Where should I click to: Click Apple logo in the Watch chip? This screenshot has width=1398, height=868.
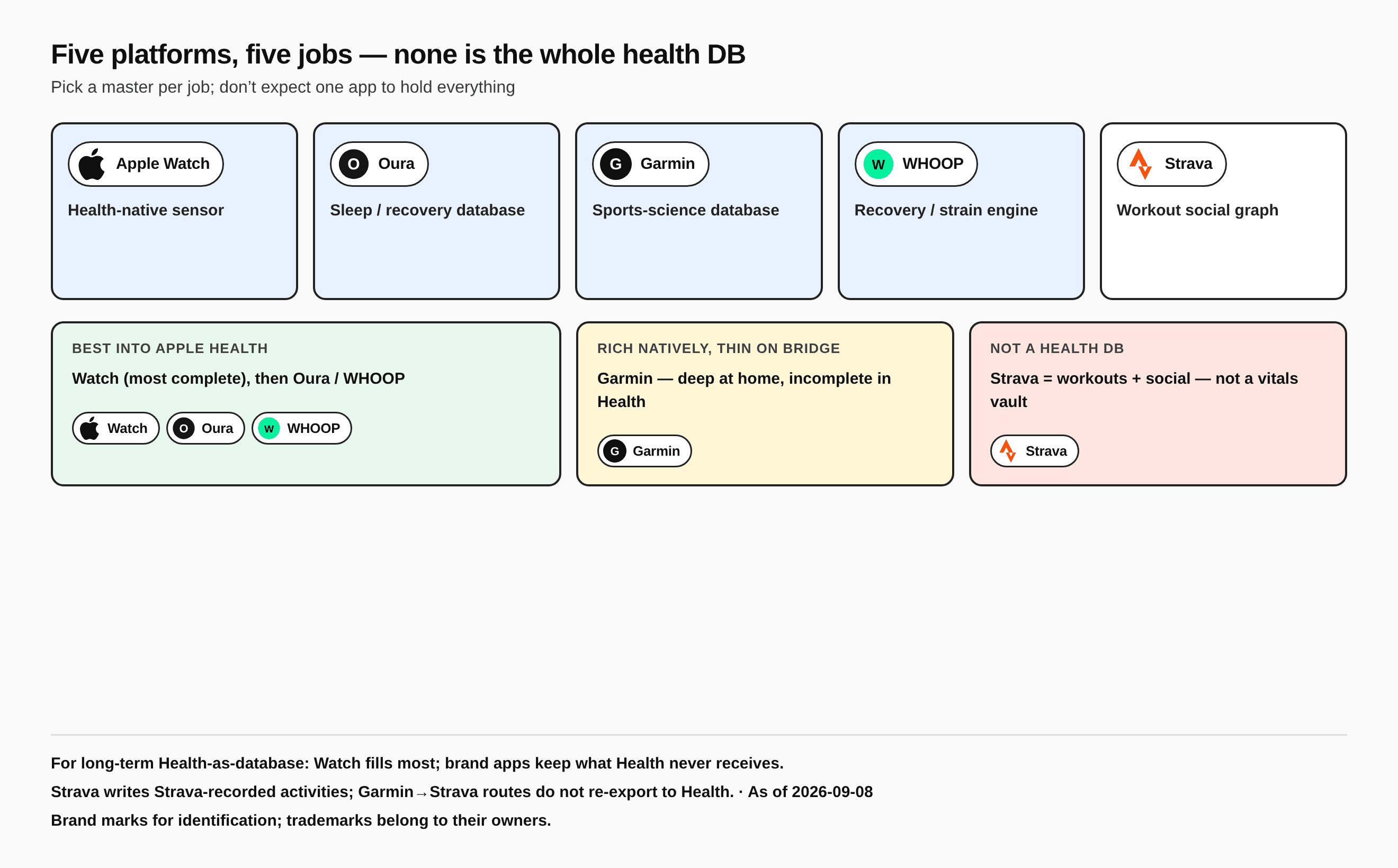[x=89, y=428]
